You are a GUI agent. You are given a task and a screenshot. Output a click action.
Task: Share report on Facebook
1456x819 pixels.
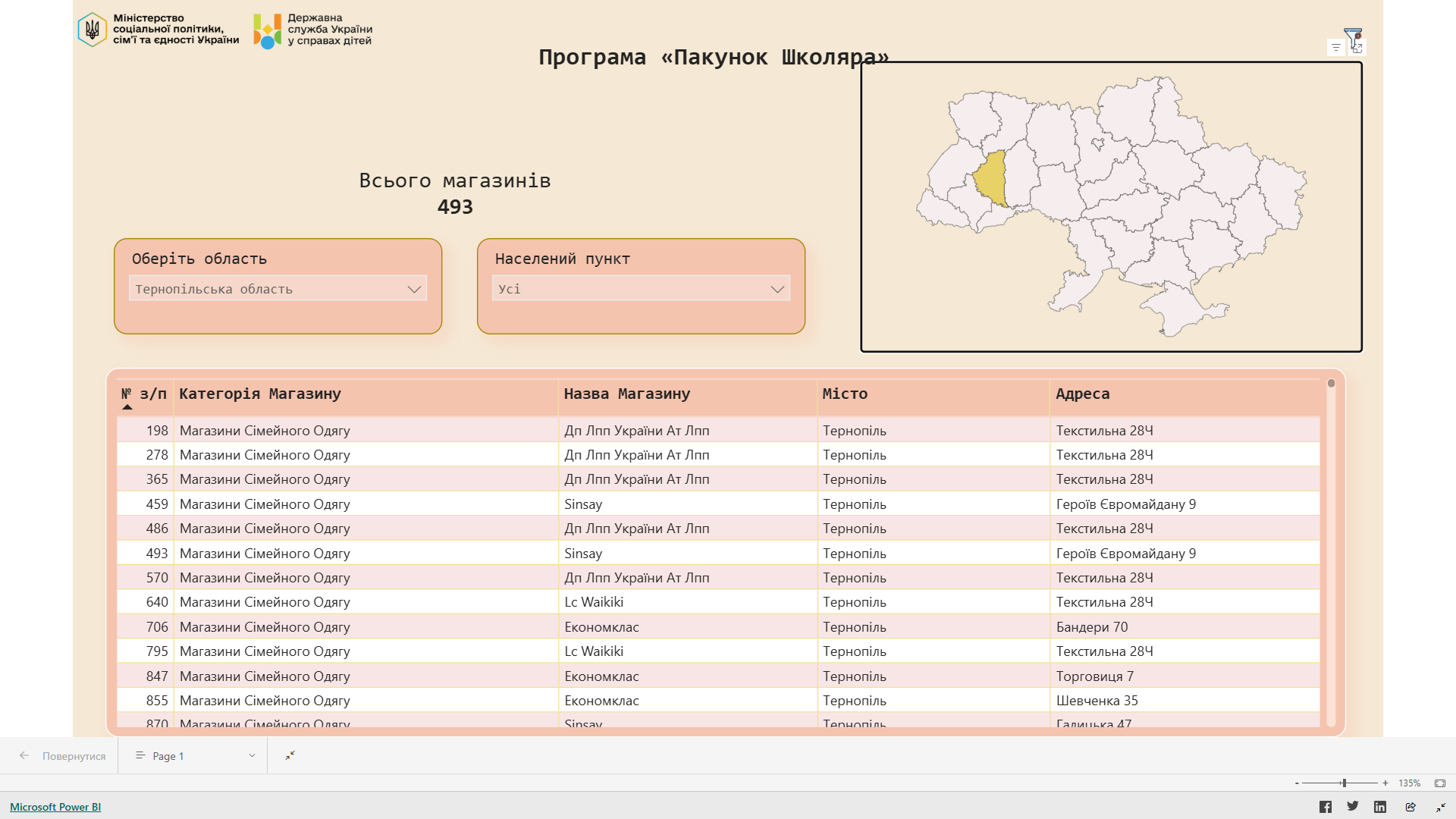1325,807
